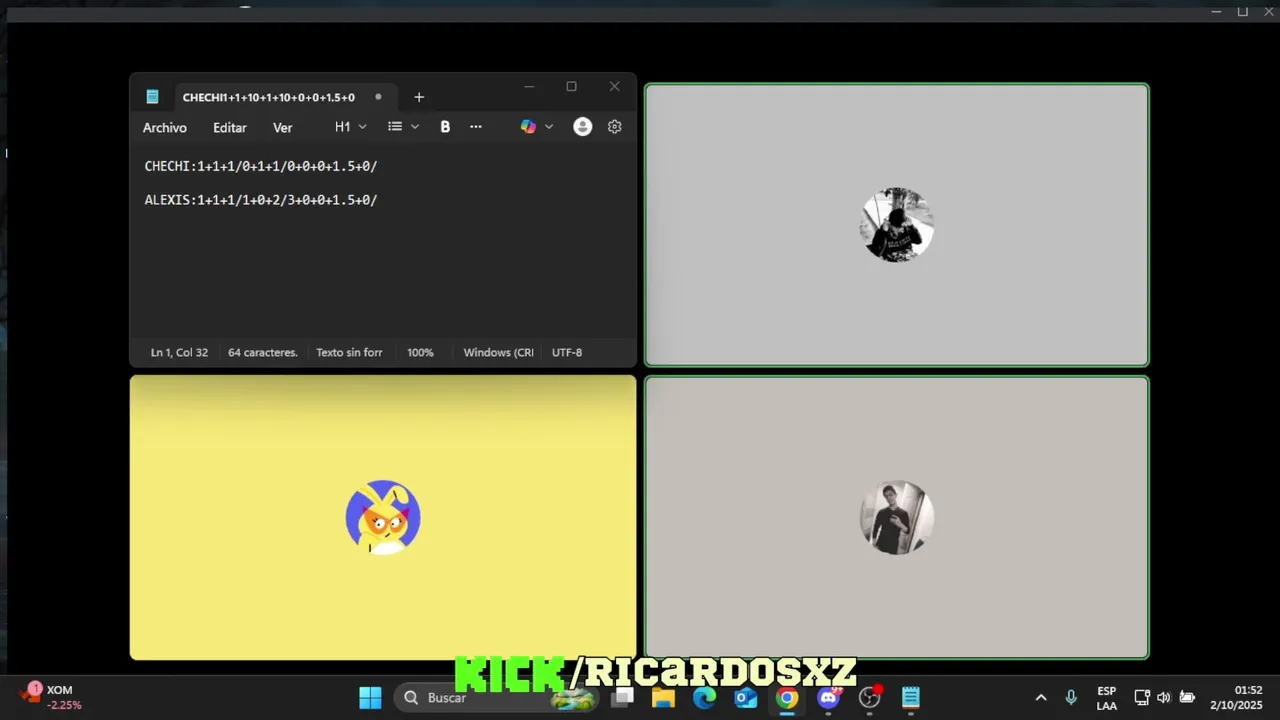Open the Archivo menu in Notepad
The height and width of the screenshot is (720, 1280).
coord(165,127)
